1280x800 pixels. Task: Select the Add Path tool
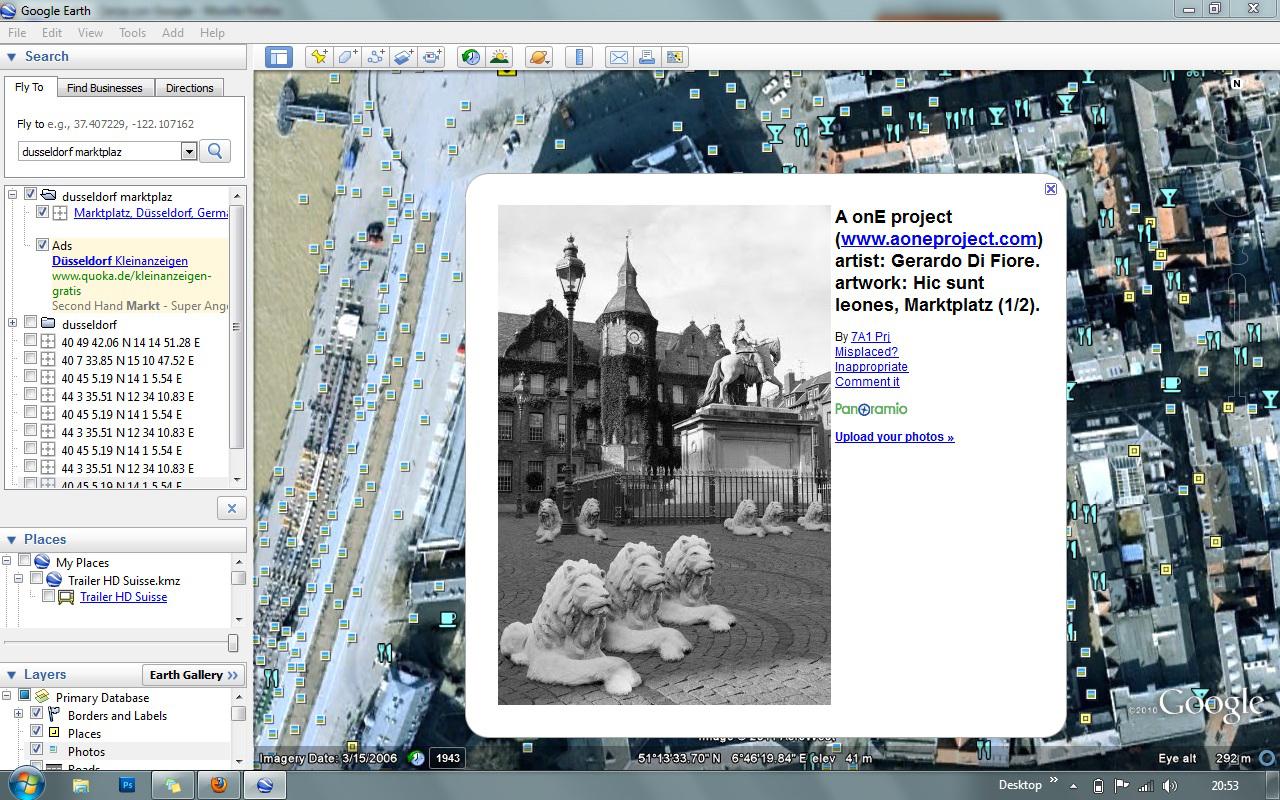[x=375, y=57]
